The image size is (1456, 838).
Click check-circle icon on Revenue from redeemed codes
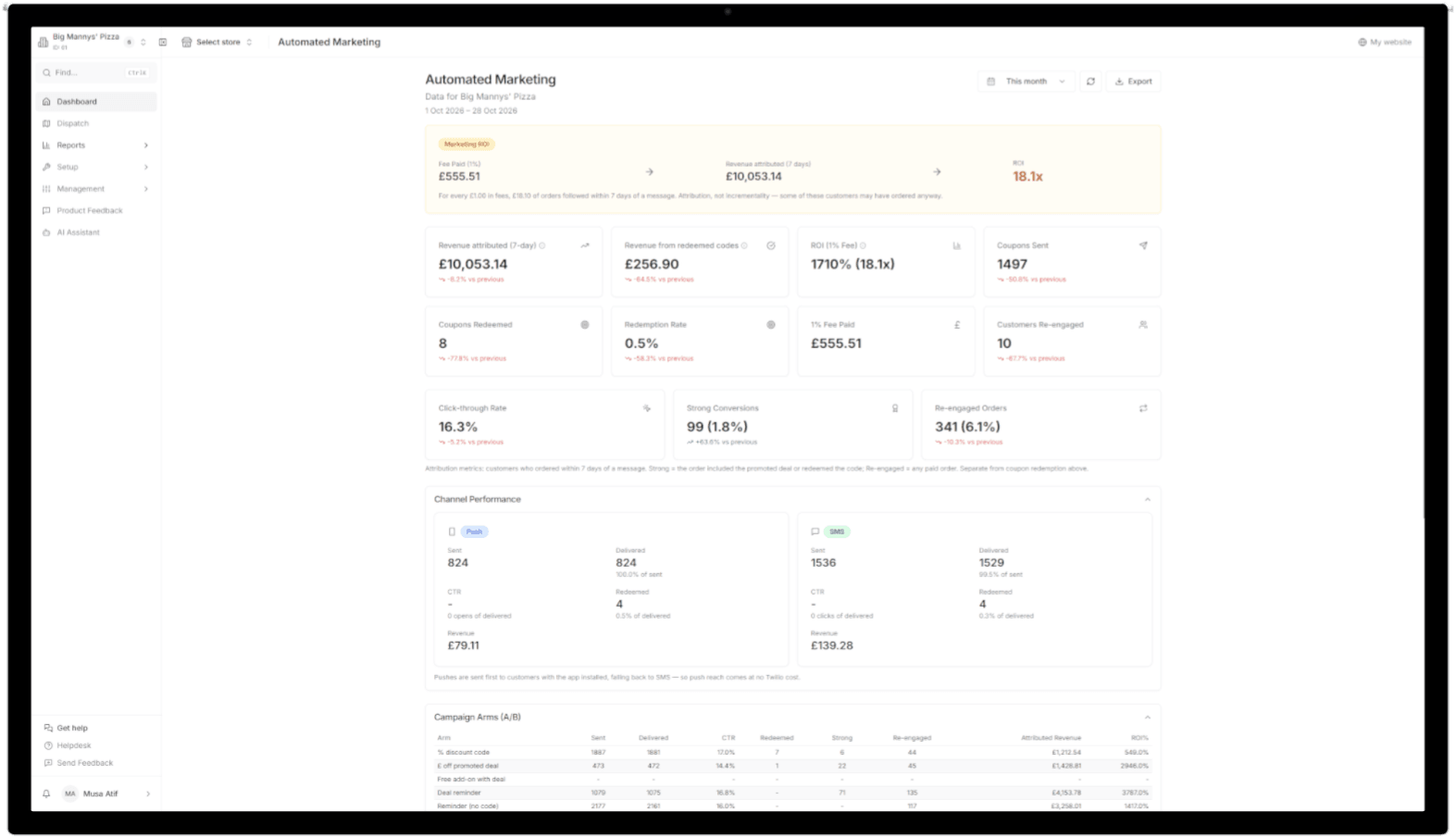[771, 245]
